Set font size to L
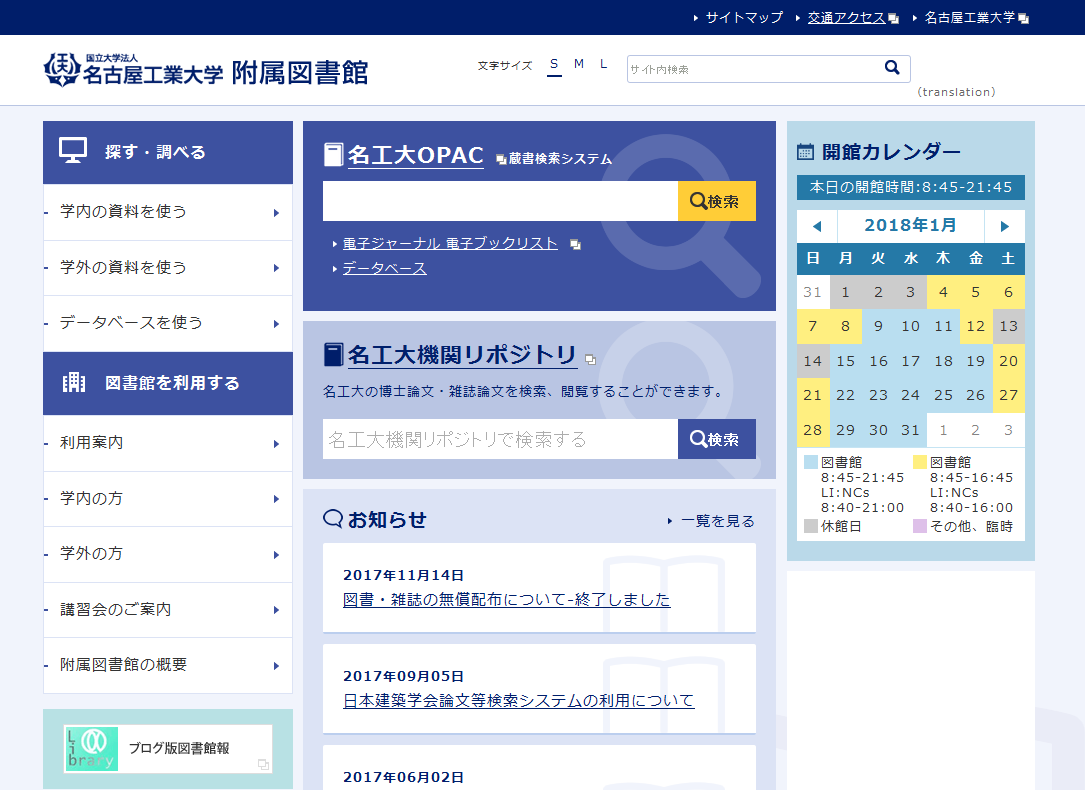The height and width of the screenshot is (790, 1085). click(603, 64)
